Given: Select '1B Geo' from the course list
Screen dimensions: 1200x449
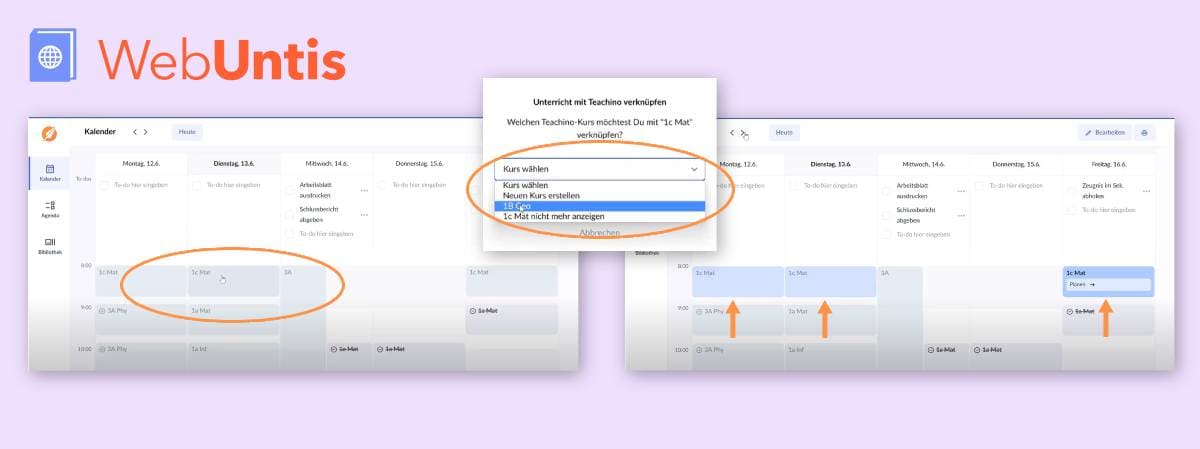Looking at the screenshot, I should [x=599, y=206].
